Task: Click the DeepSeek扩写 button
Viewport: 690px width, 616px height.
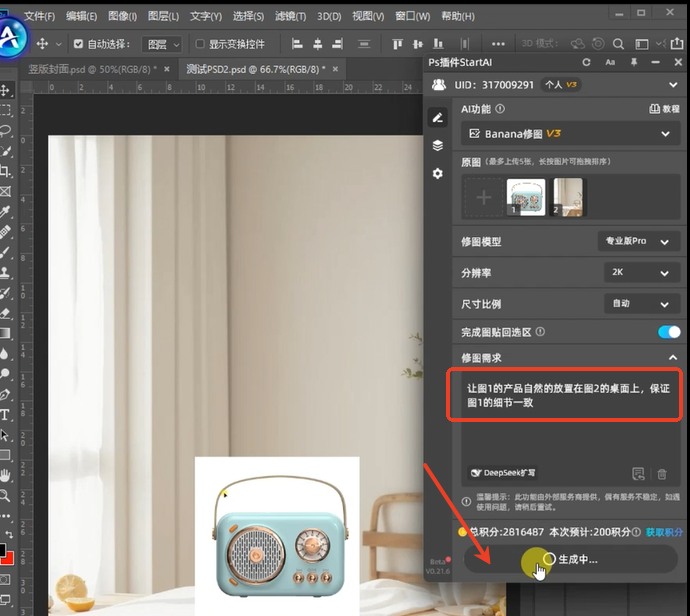Action: (x=503, y=473)
